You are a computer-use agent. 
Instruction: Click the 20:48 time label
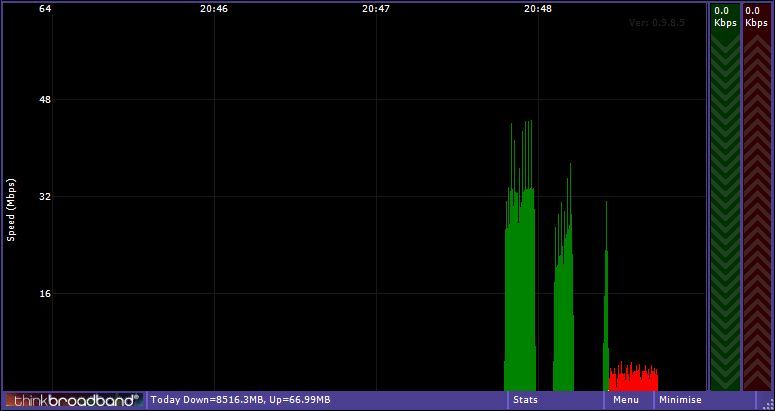point(538,8)
